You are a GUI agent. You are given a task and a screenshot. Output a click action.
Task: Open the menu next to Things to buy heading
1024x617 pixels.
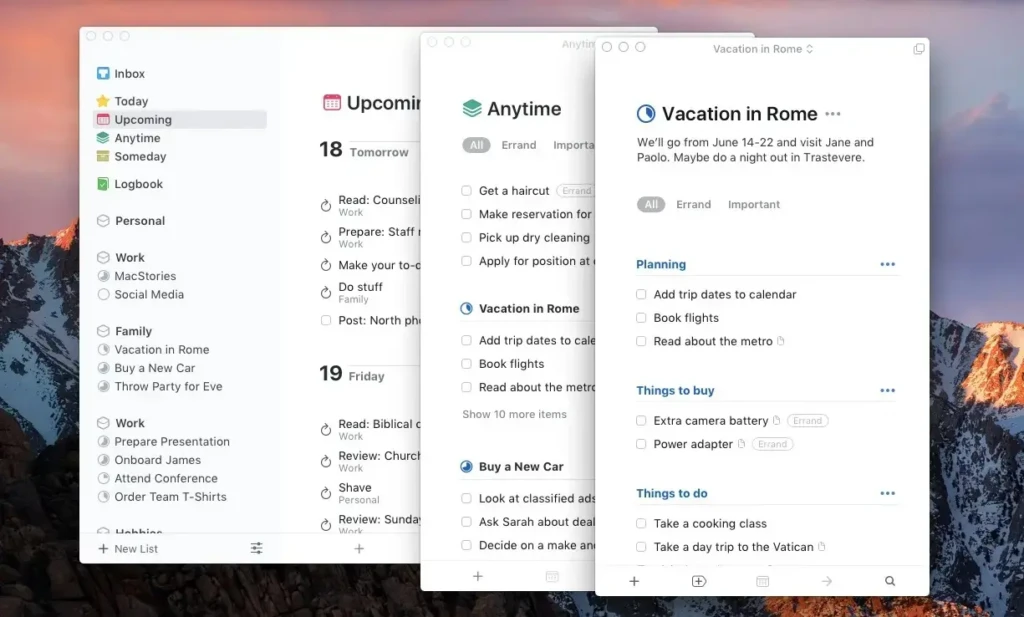pos(888,390)
